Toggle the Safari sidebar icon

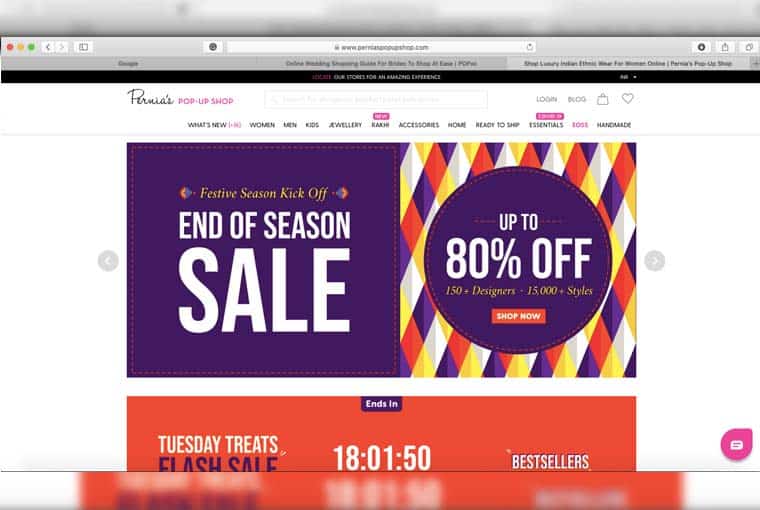(83, 47)
